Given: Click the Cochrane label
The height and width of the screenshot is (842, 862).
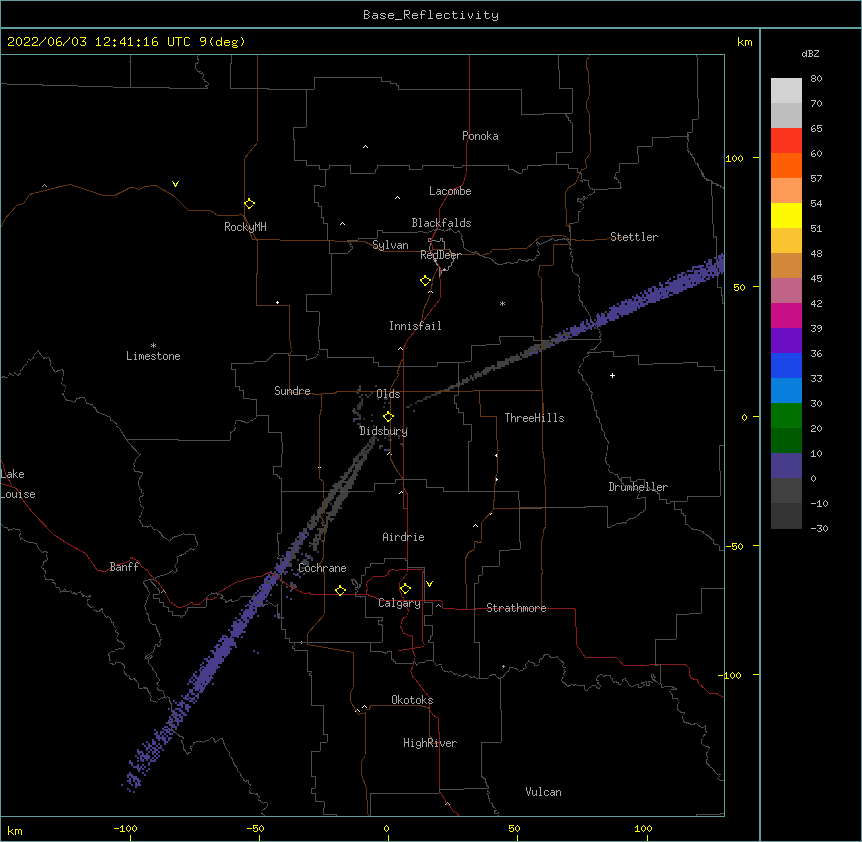Looking at the screenshot, I should click(x=322, y=568).
